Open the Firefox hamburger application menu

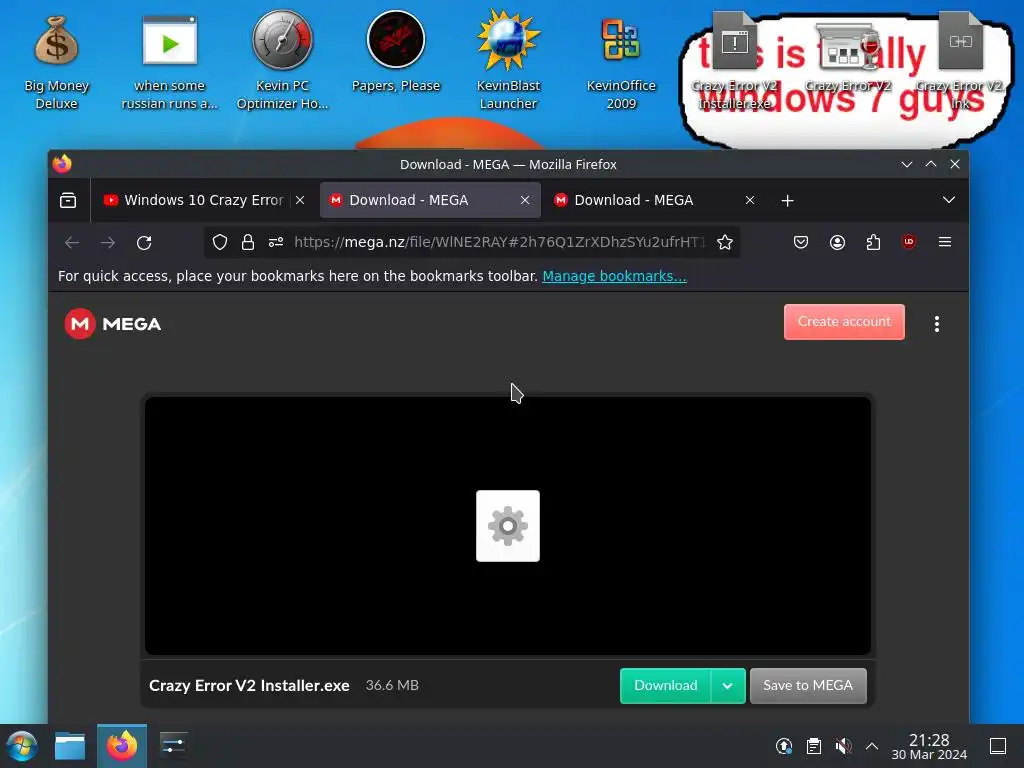944,242
